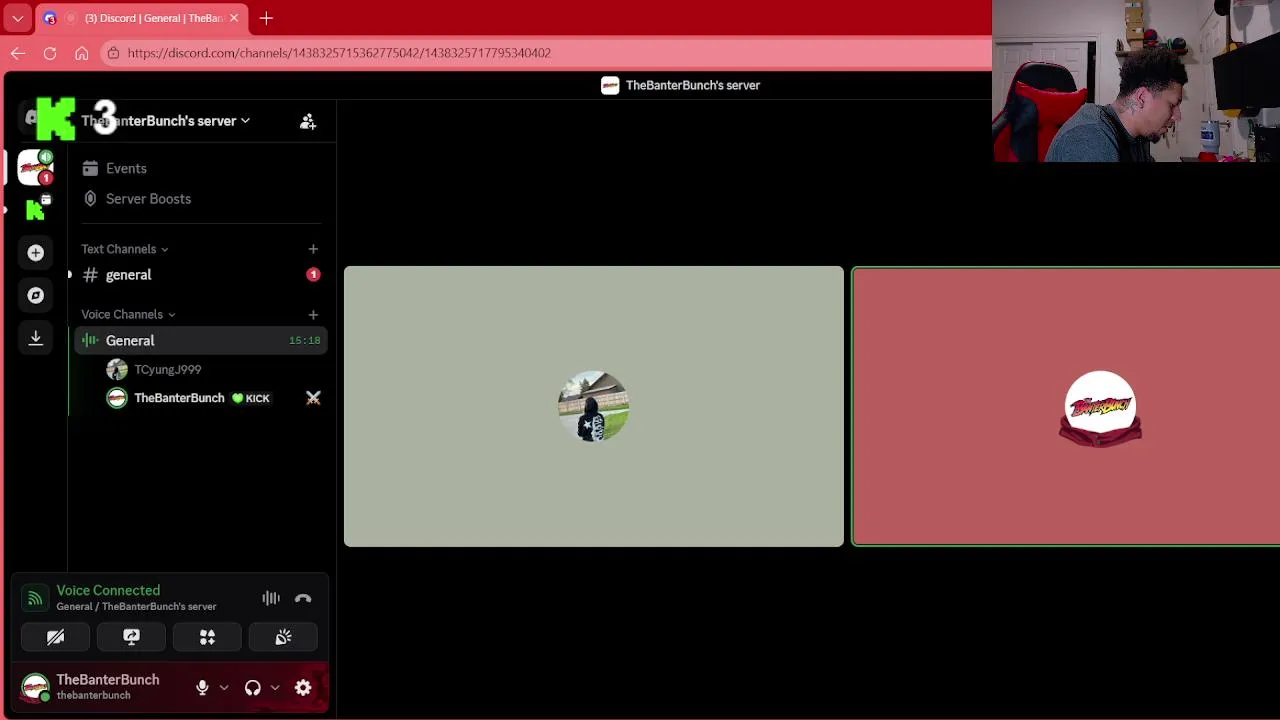This screenshot has width=1280, height=720.
Task: Go to browser home page
Action: 82,53
